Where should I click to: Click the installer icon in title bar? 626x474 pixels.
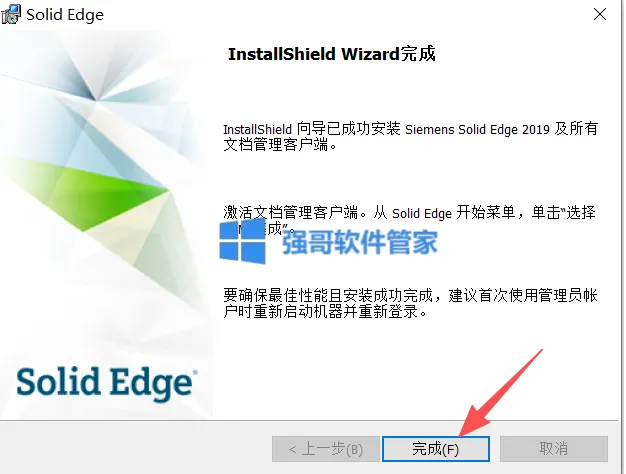coord(11,14)
